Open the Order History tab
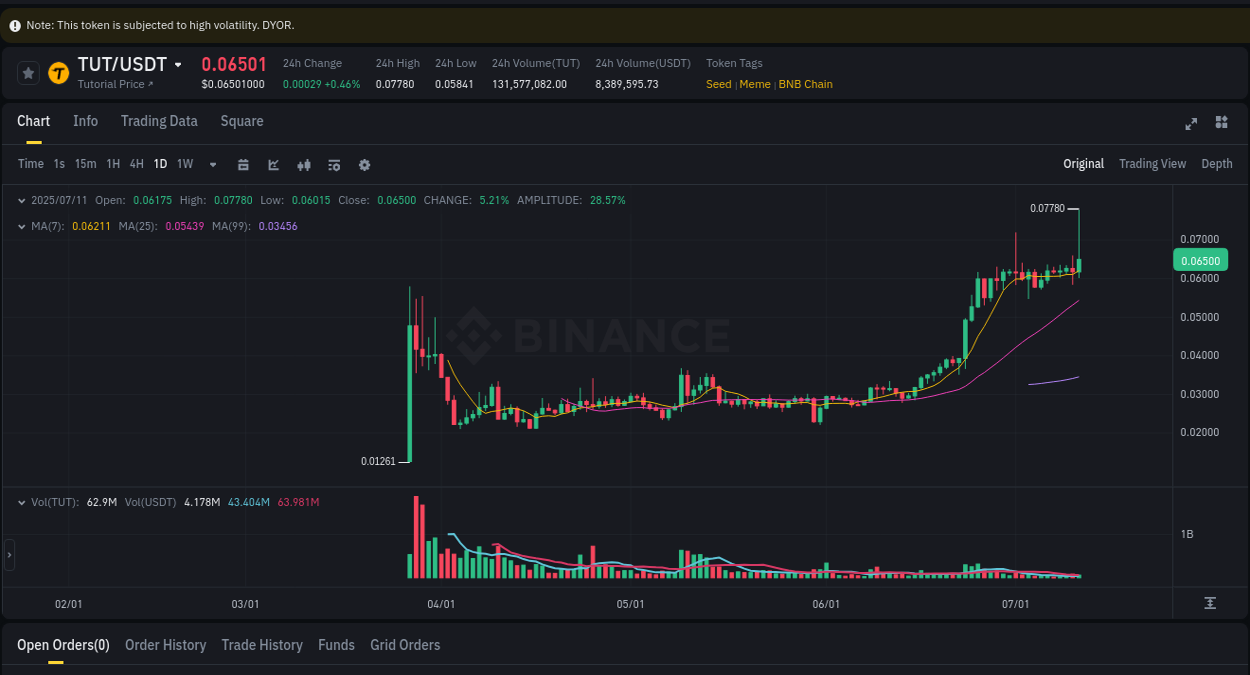Image resolution: width=1250 pixels, height=675 pixels. (x=165, y=645)
